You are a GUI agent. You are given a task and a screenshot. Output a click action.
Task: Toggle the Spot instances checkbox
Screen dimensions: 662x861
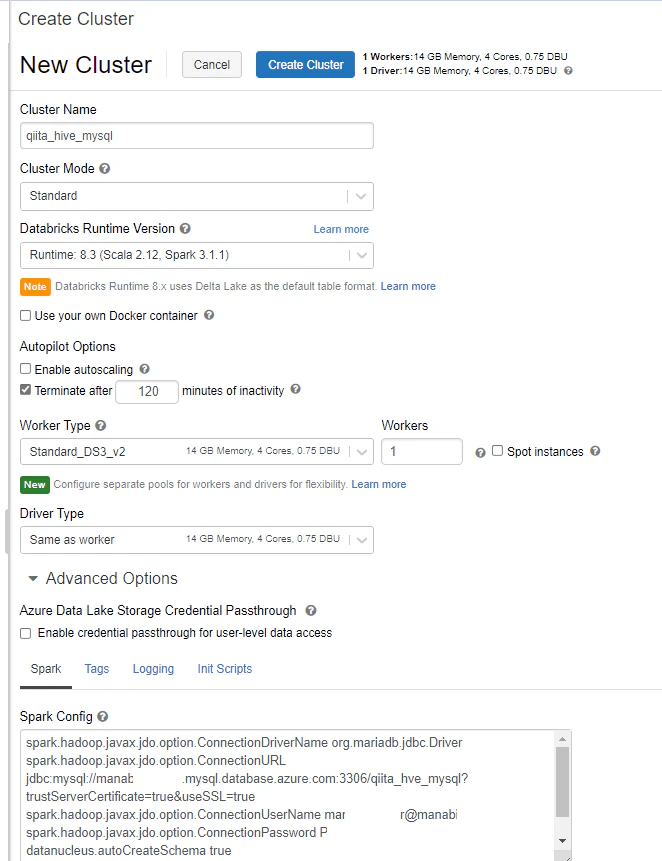(497, 451)
